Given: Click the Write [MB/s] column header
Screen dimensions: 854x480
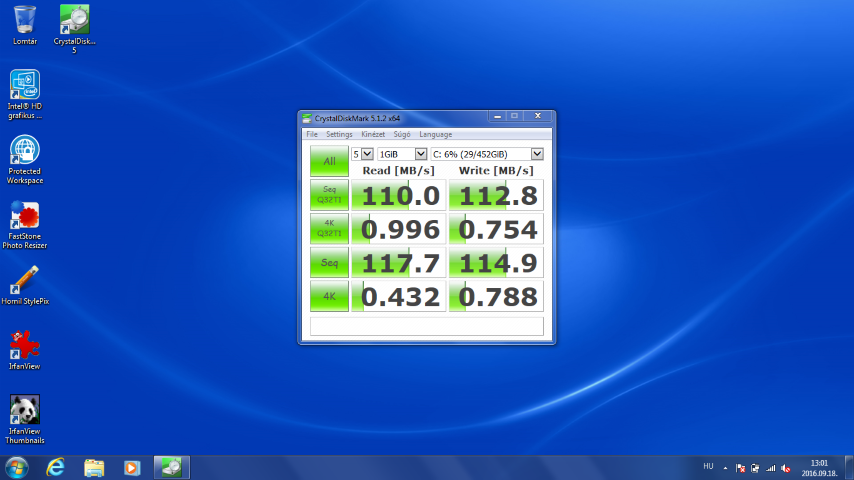Looking at the screenshot, I should point(496,171).
